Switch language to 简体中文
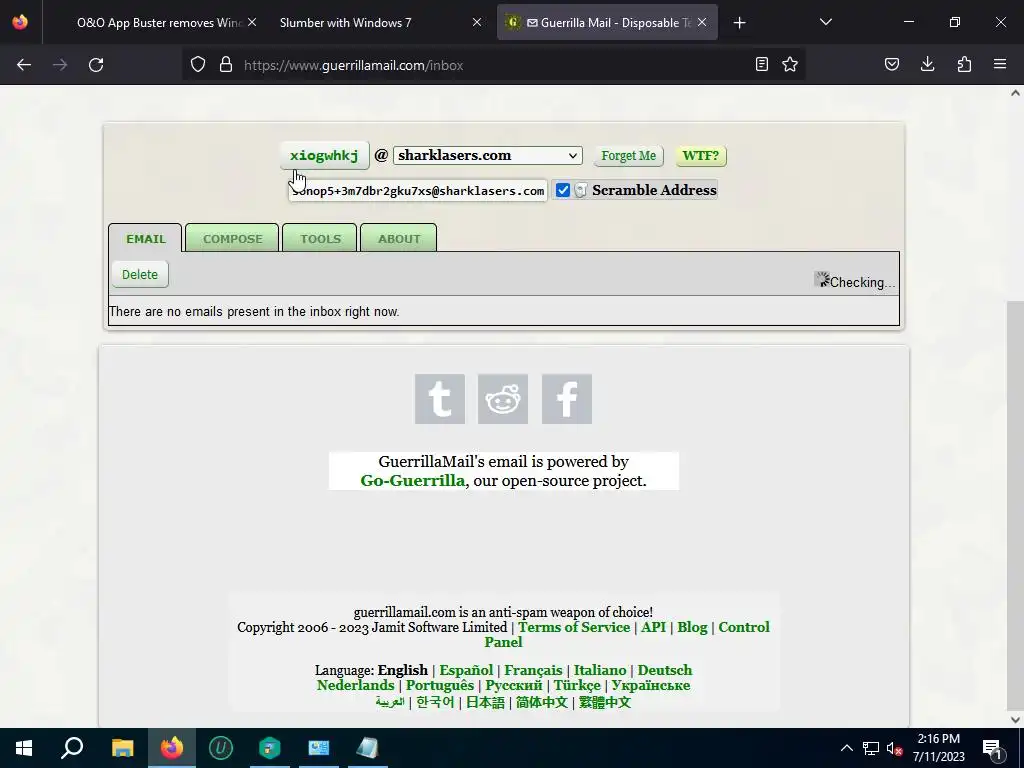Viewport: 1024px width, 768px height. point(541,702)
